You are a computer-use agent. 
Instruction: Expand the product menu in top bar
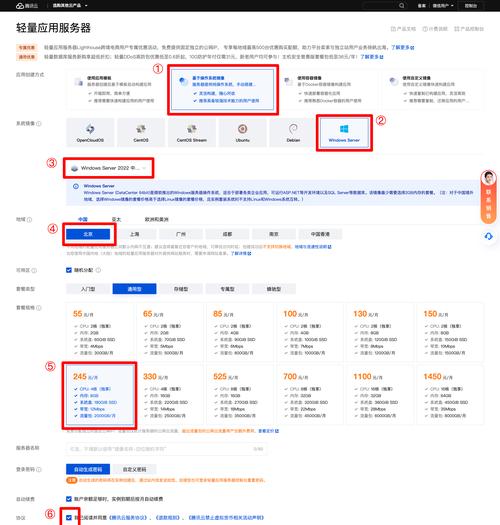[x=70, y=5]
